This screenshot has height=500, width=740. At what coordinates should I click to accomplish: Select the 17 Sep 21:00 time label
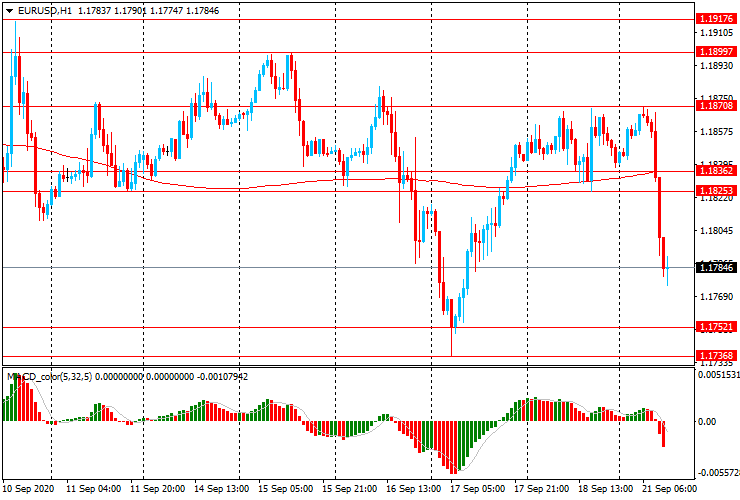(542, 489)
